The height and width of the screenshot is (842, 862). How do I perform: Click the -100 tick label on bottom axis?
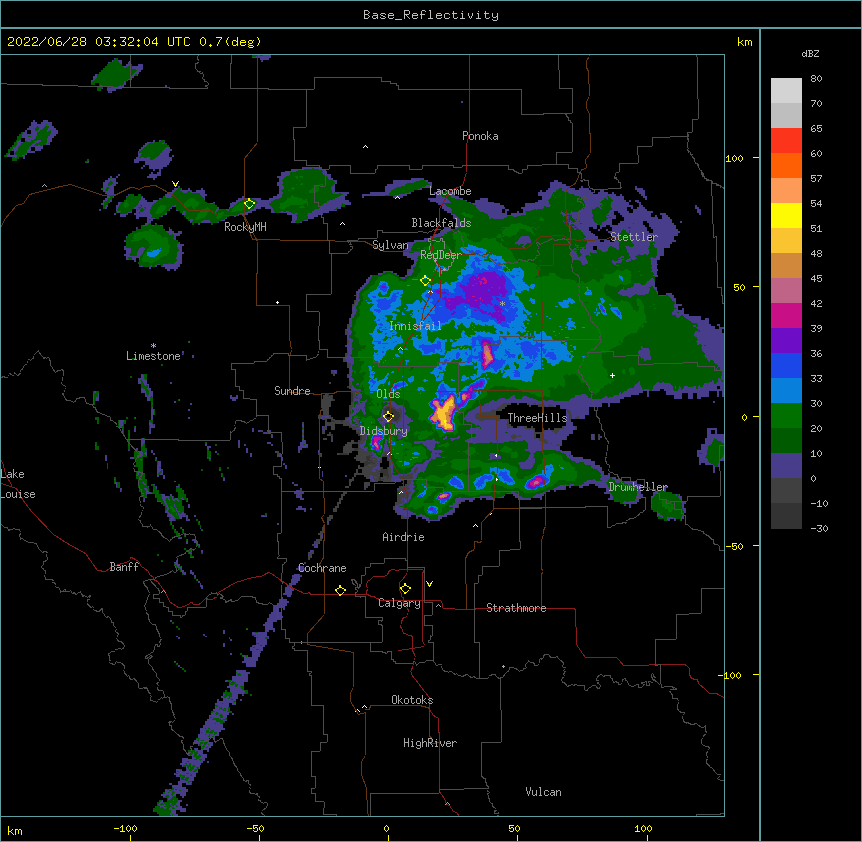pos(125,828)
